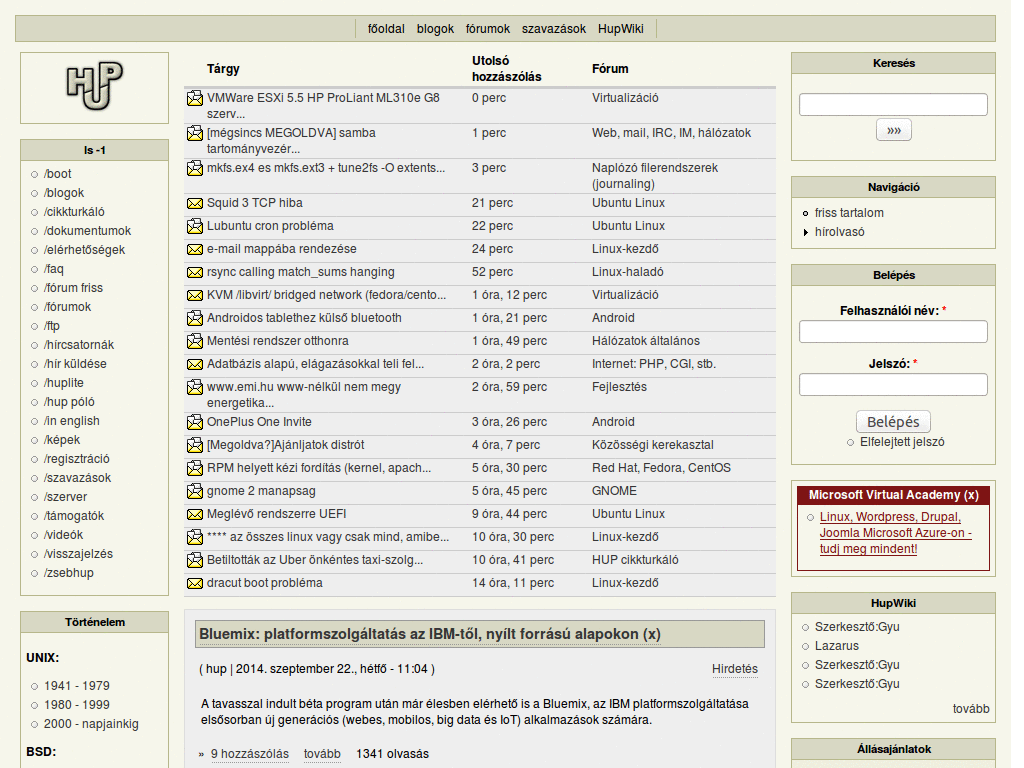Image resolution: width=1024 pixels, height=768 pixels.
Task: Open envelope icon beside 'Squid 3 TCP hiba'
Action: 194,203
